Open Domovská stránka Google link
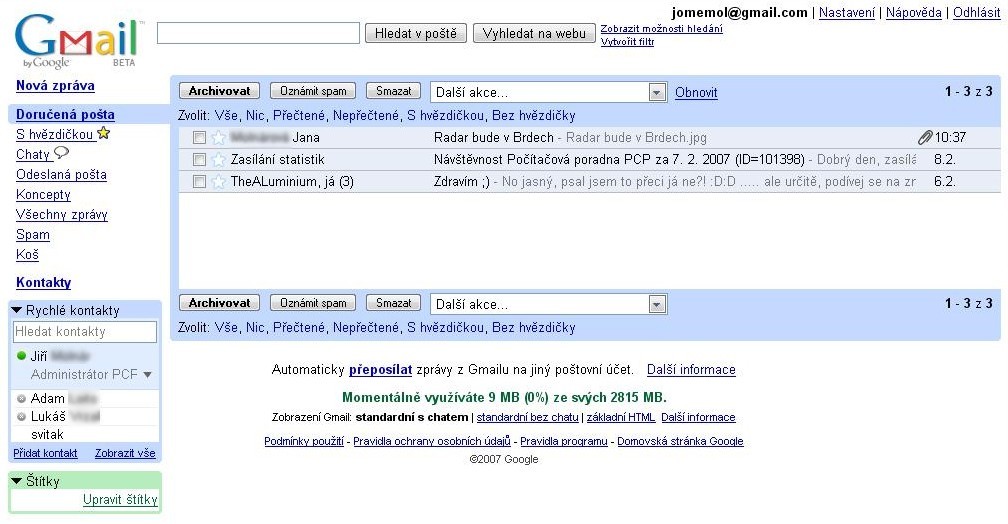This screenshot has width=1008, height=524. pos(680,441)
